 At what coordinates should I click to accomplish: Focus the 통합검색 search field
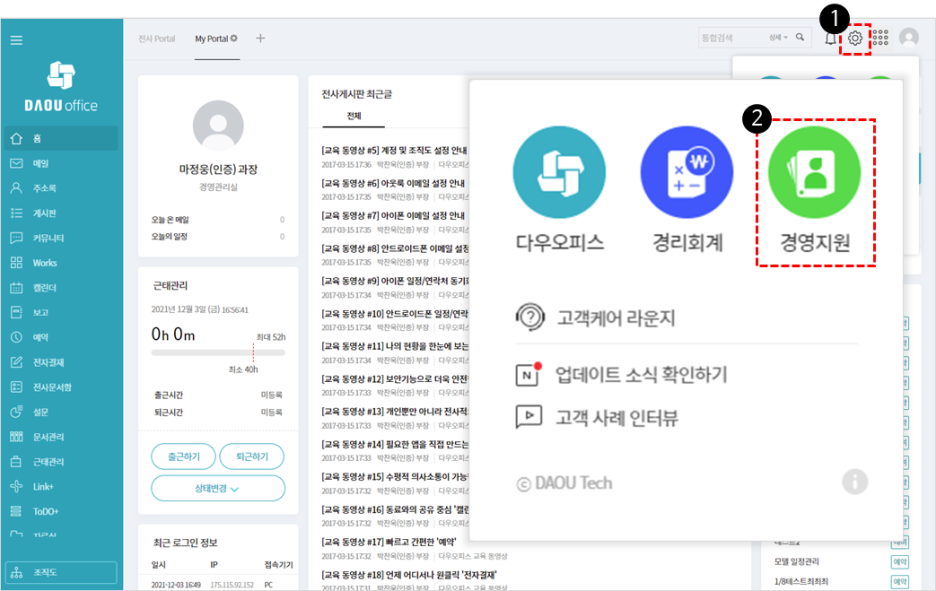click(x=733, y=38)
